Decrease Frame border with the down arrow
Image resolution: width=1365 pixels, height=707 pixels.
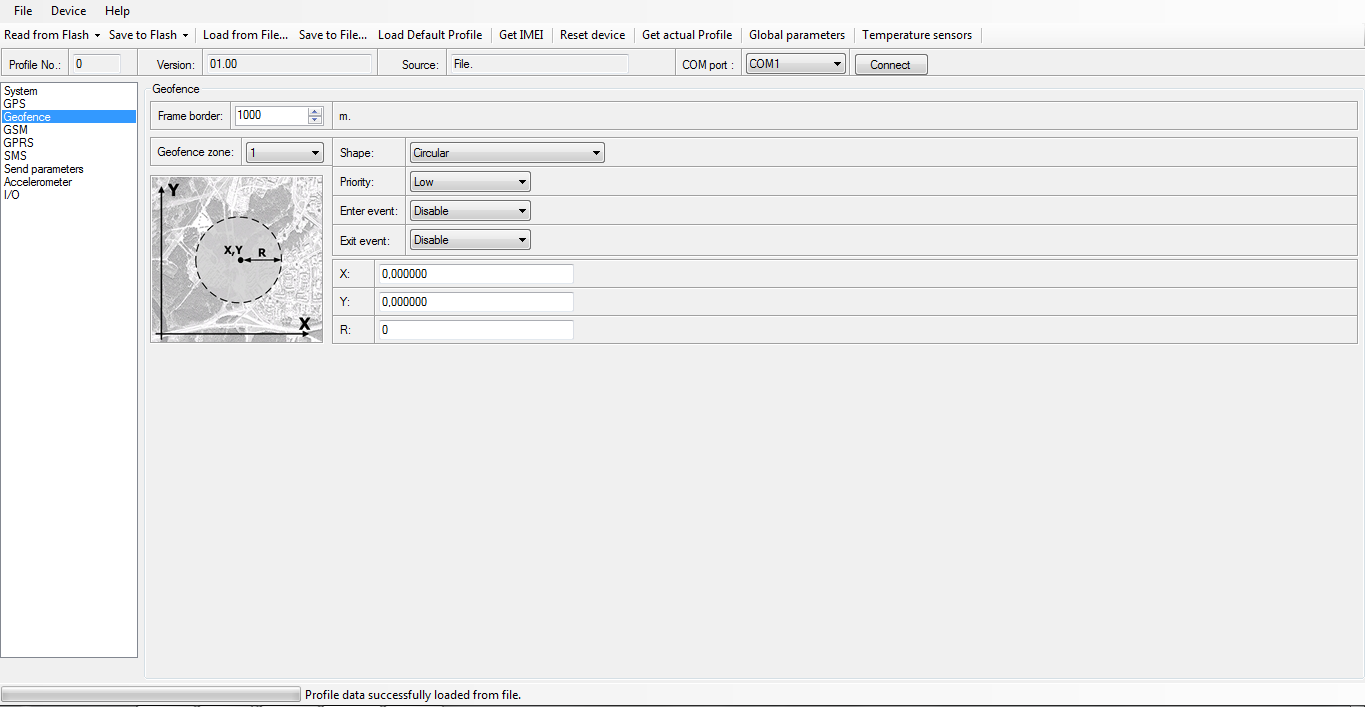tap(315, 120)
